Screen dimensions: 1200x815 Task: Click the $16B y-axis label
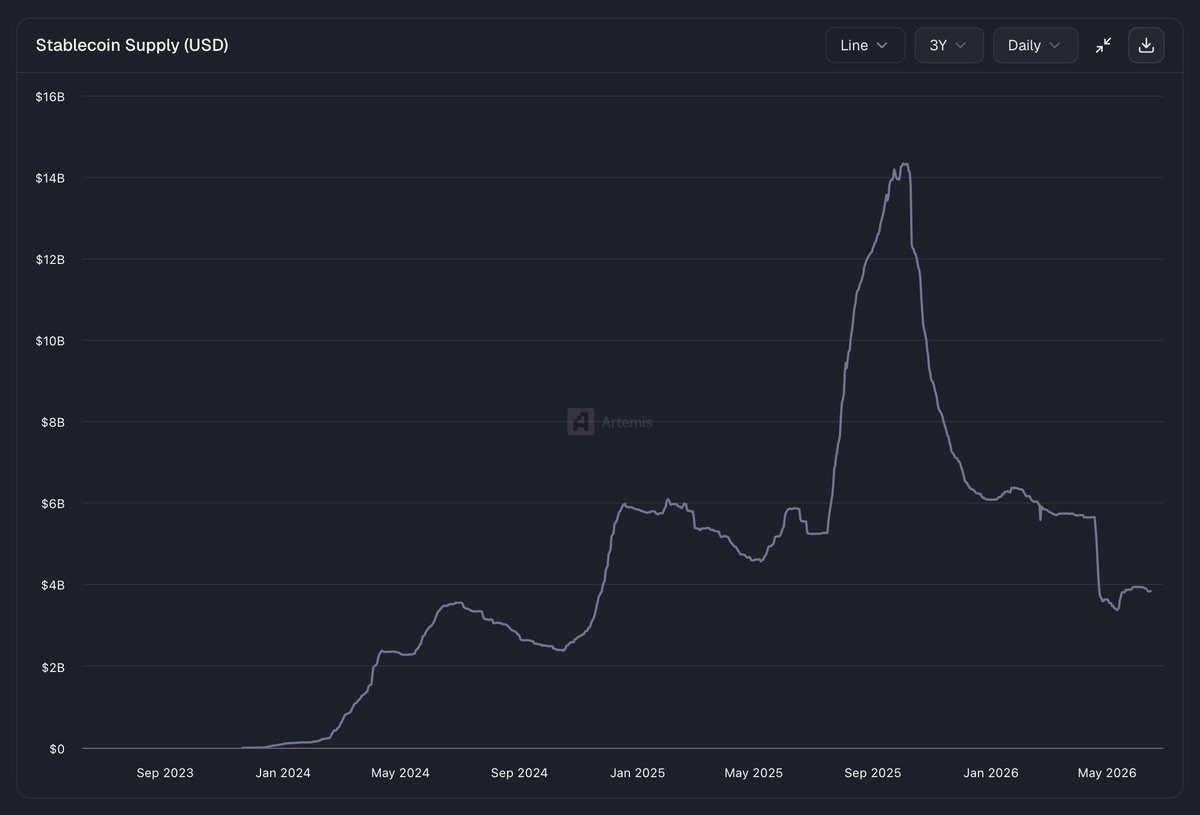[x=52, y=97]
